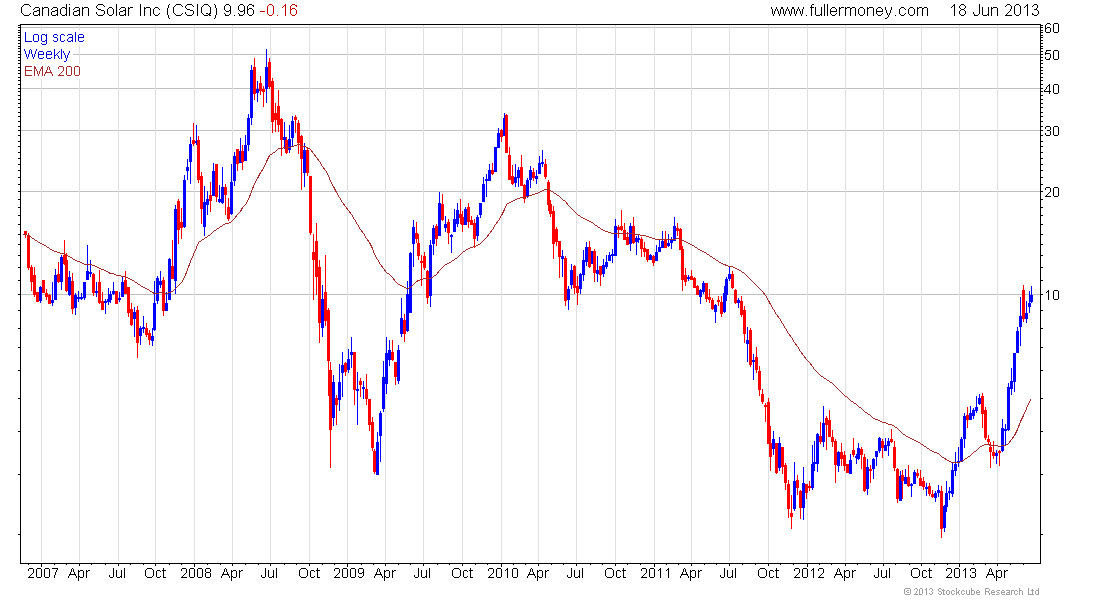Image resolution: width=1100 pixels, height=600 pixels.
Task: Click the y-axis label '60'
Action: 1052,29
